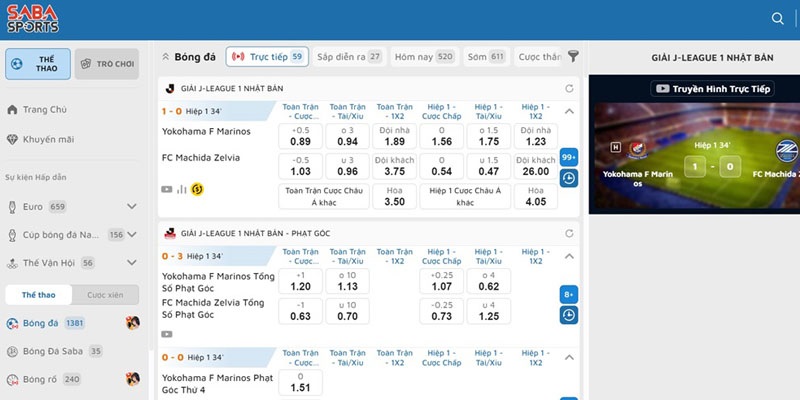Refresh the J-League Phạt Góc section

pyautogui.click(x=569, y=233)
